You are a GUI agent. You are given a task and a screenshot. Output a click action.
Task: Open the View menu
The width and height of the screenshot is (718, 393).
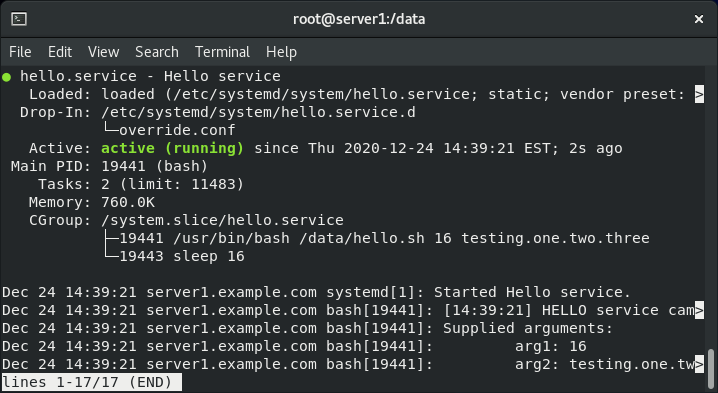(x=103, y=52)
